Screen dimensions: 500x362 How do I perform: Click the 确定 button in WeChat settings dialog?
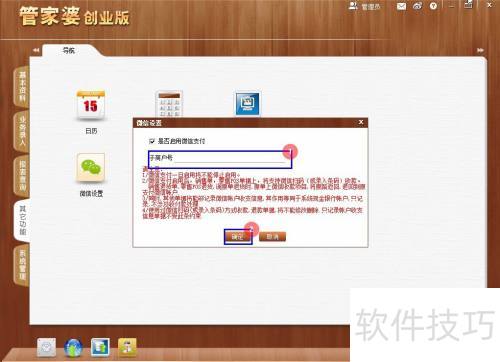238,237
